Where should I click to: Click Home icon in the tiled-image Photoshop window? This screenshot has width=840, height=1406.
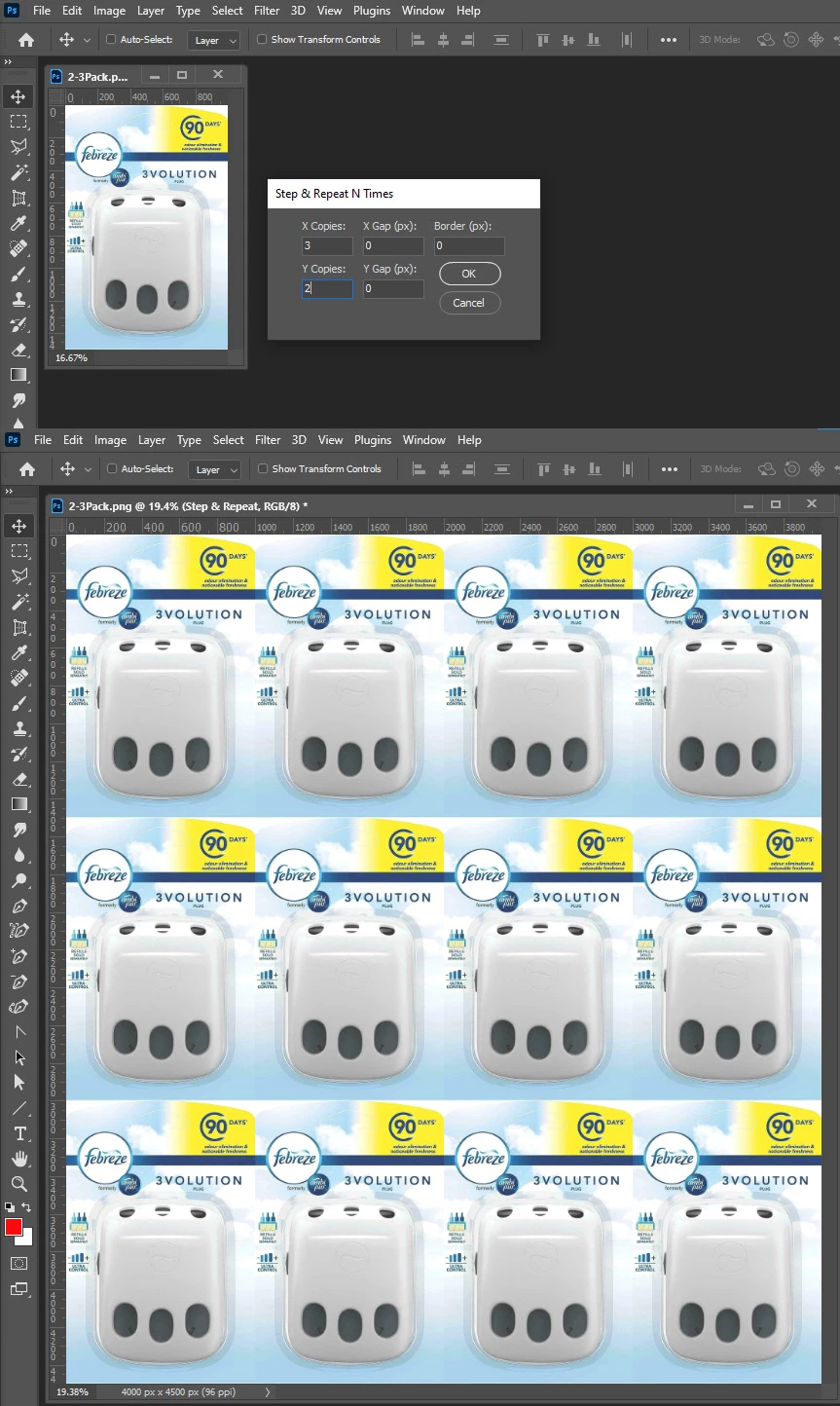tap(27, 469)
